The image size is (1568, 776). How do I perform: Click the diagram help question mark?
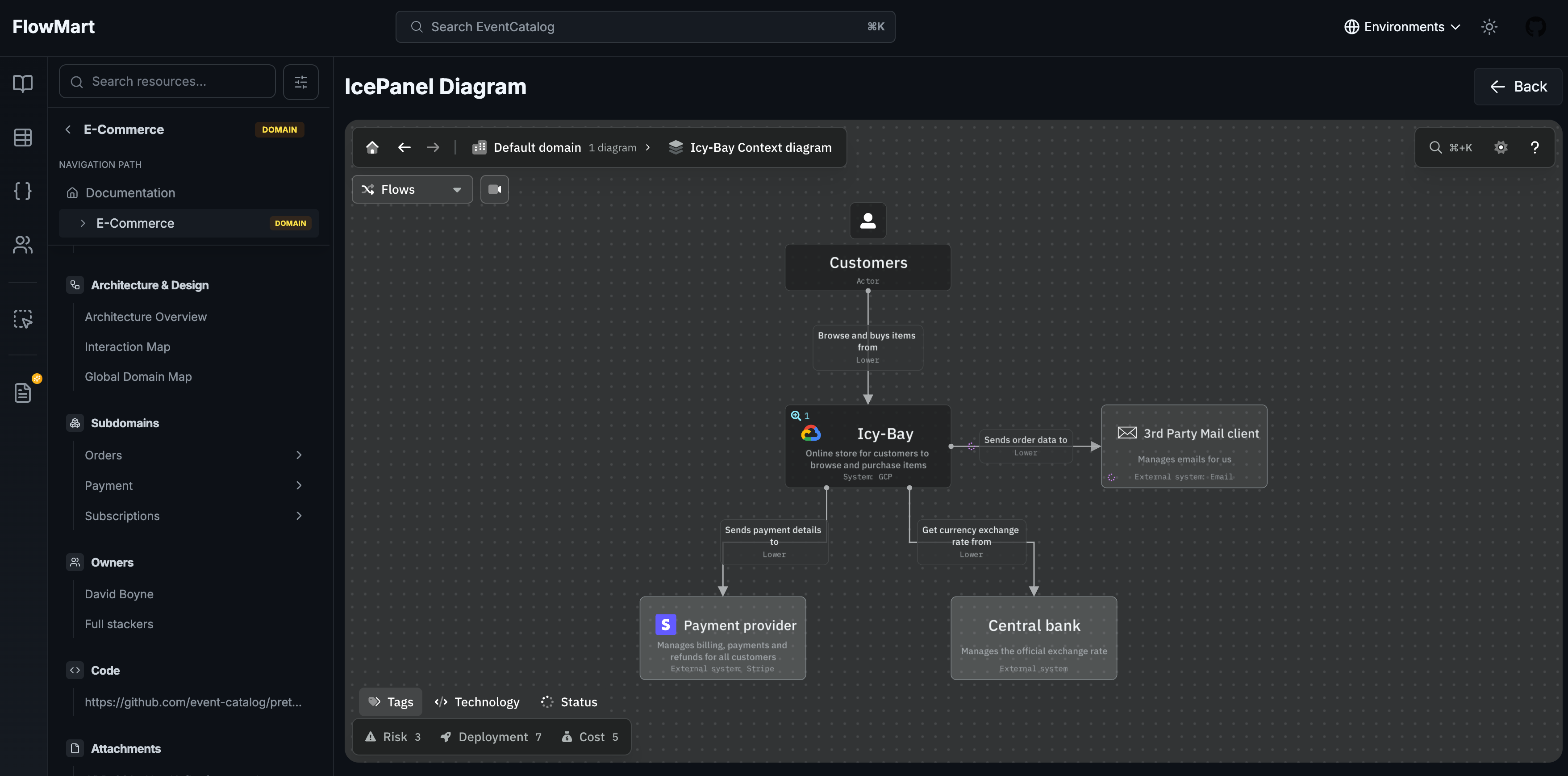[1535, 147]
